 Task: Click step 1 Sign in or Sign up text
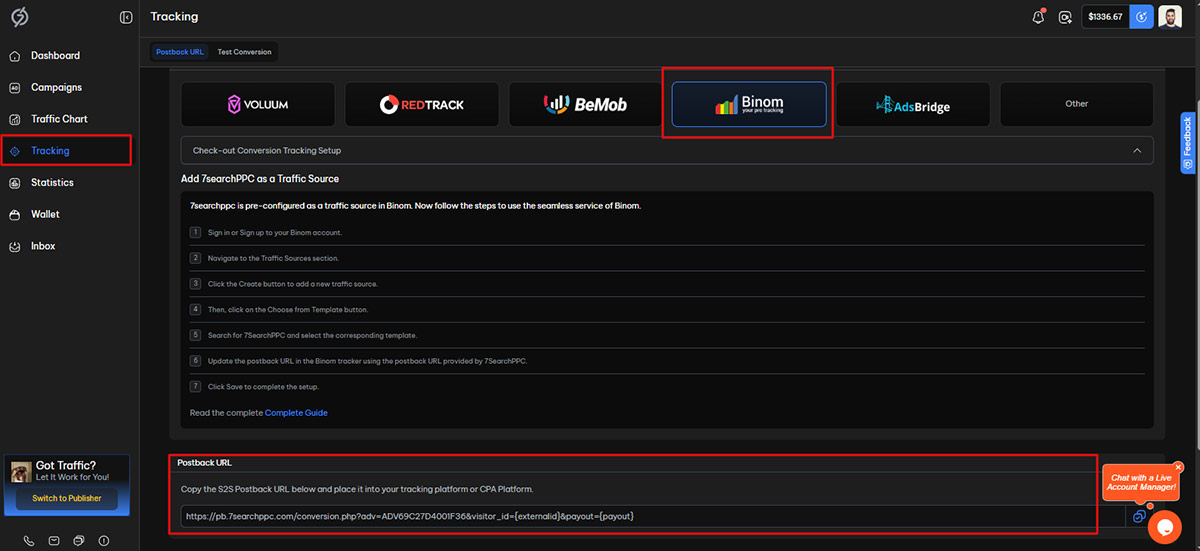tap(275, 233)
